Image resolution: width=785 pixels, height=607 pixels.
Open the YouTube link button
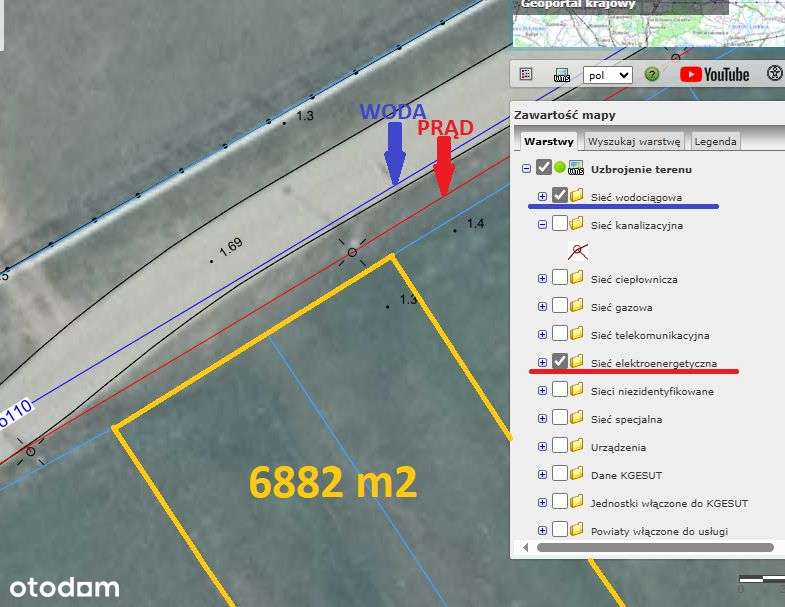click(x=714, y=75)
